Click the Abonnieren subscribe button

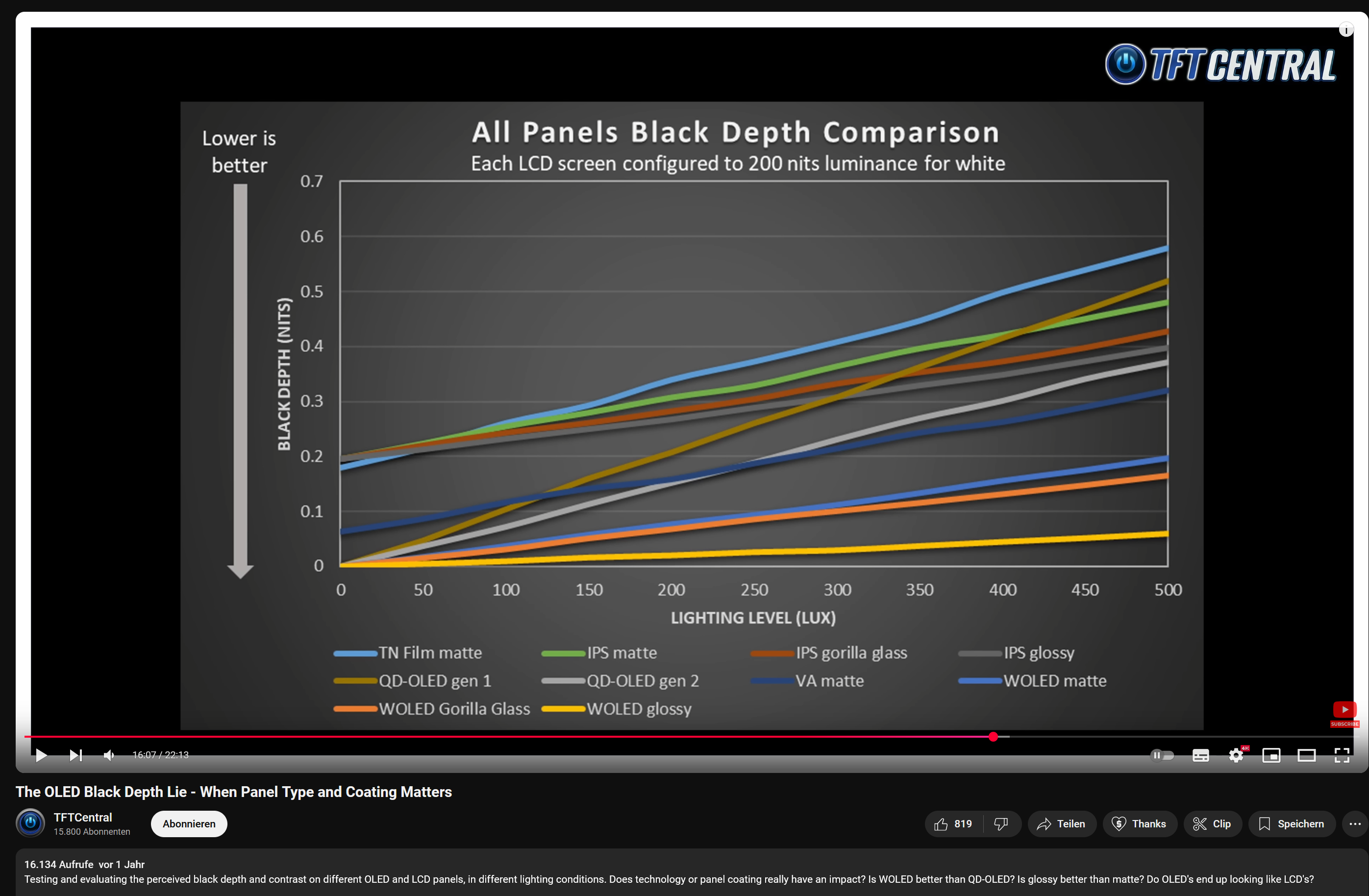pos(189,824)
